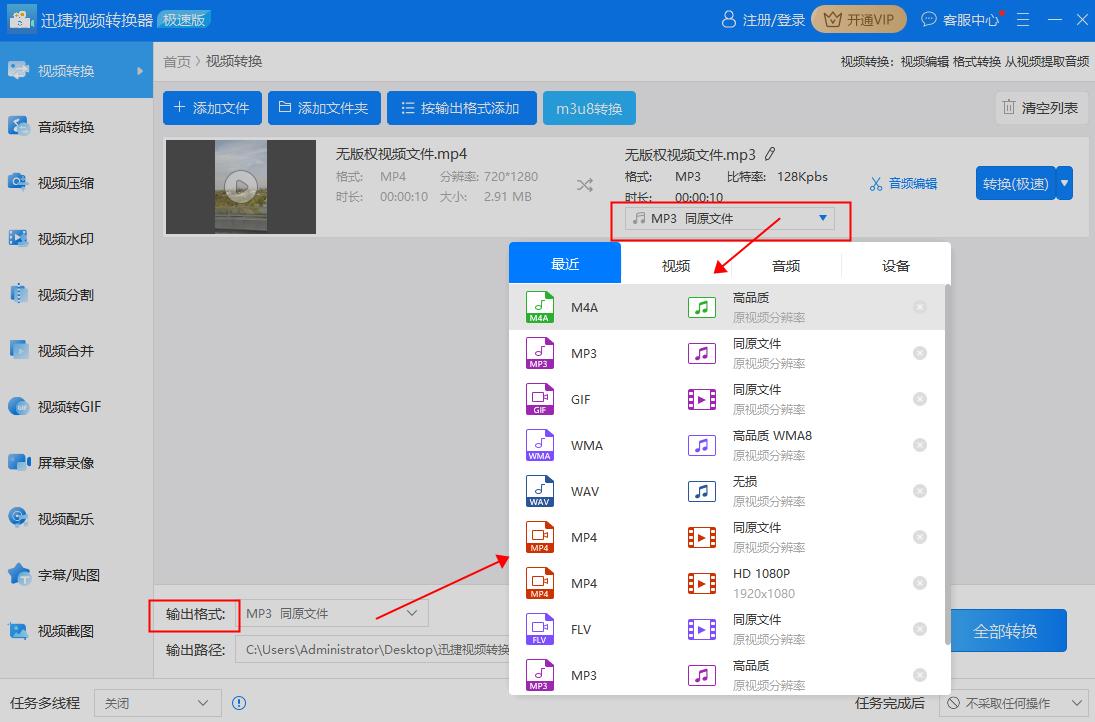Screen dimensions: 1095x722
Task: Start conversion with 转换(极速)
Action: (1014, 183)
